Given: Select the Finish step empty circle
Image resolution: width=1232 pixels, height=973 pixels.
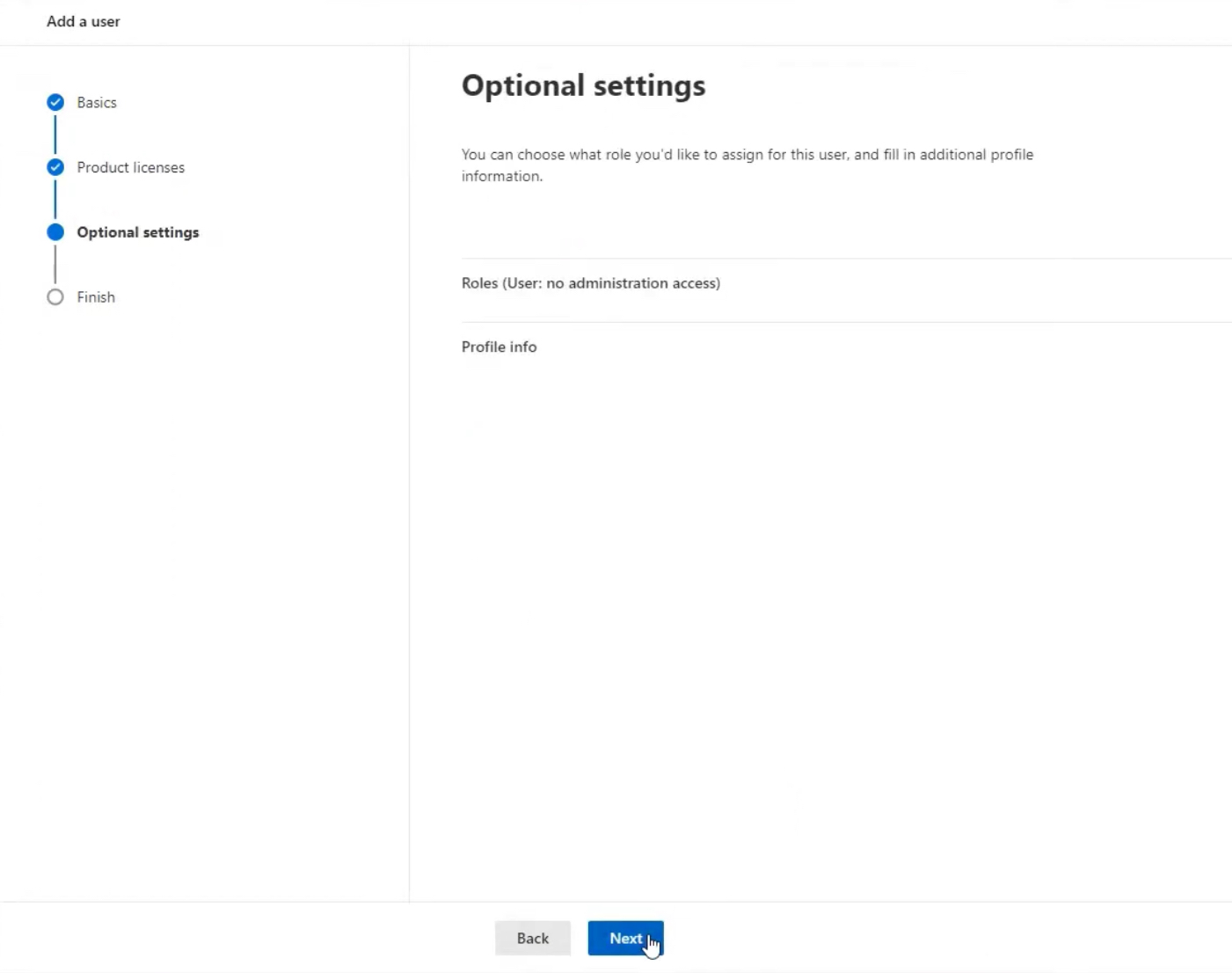Looking at the screenshot, I should tap(55, 297).
